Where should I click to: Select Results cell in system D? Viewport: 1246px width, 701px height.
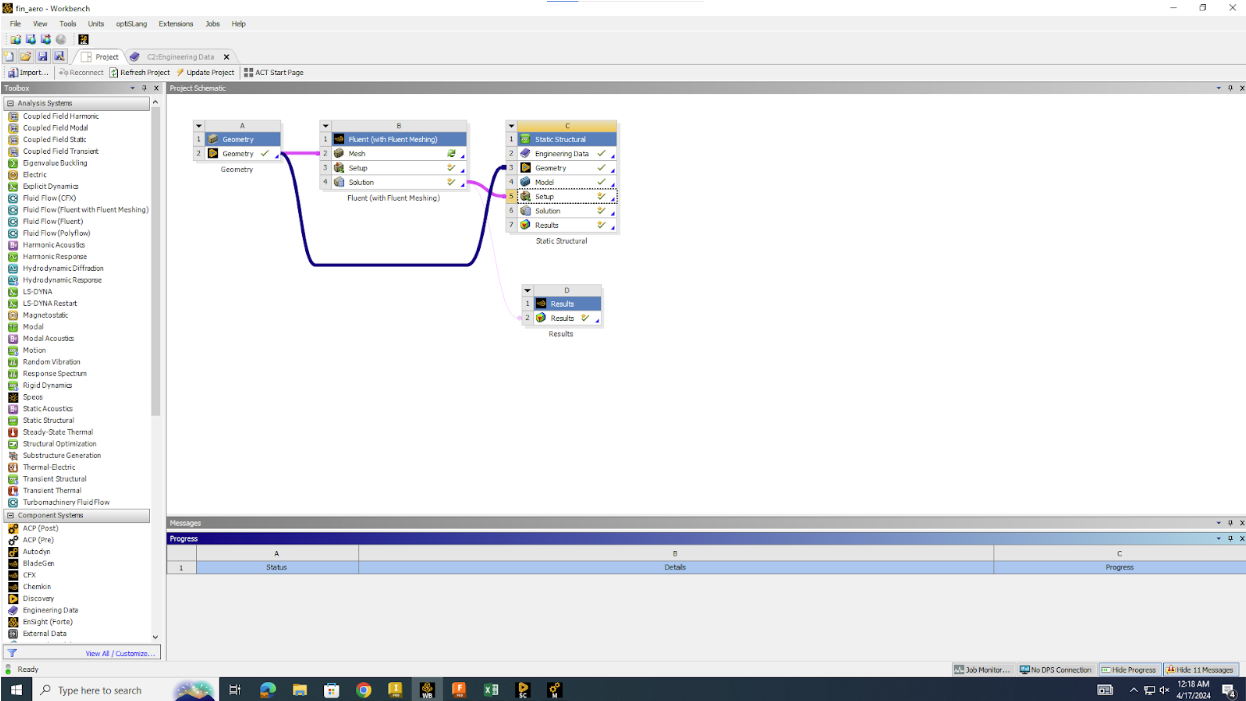(567, 318)
